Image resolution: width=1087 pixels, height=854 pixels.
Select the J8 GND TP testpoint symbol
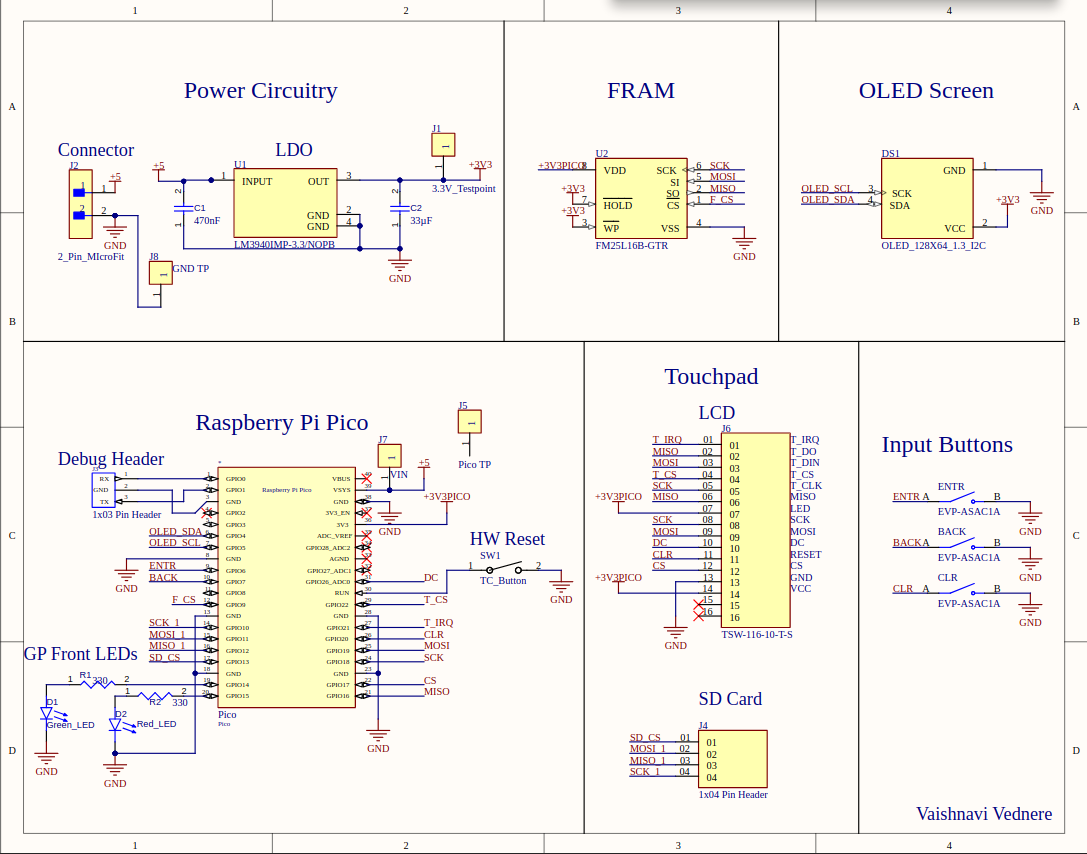161,273
